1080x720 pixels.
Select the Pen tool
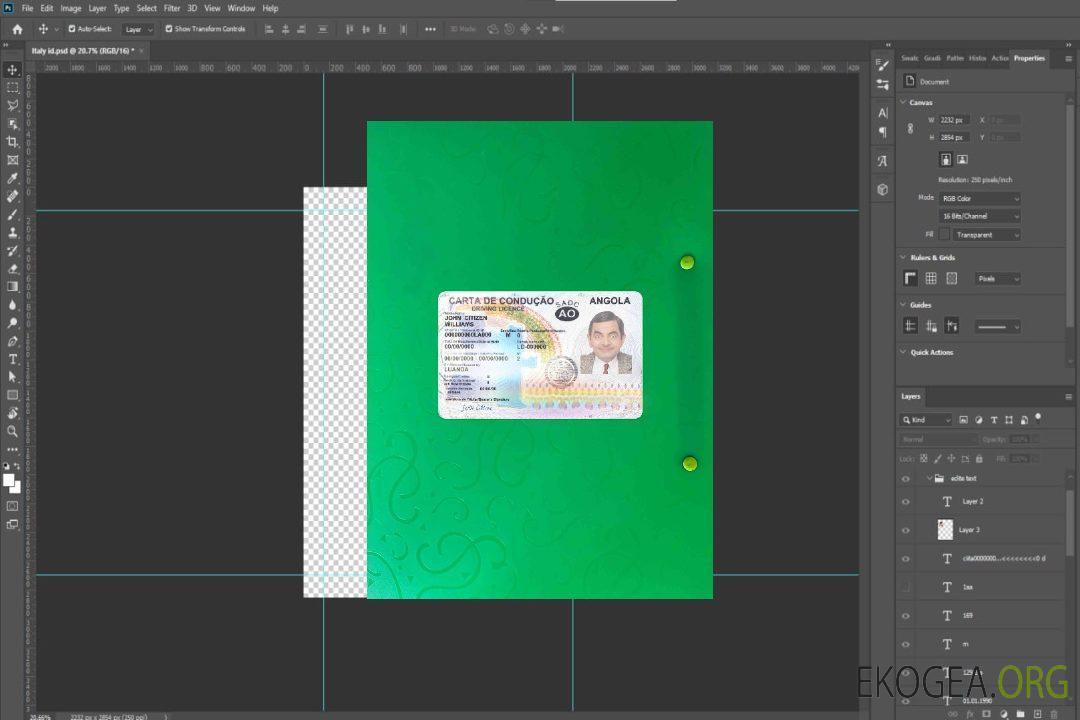pyautogui.click(x=12, y=341)
